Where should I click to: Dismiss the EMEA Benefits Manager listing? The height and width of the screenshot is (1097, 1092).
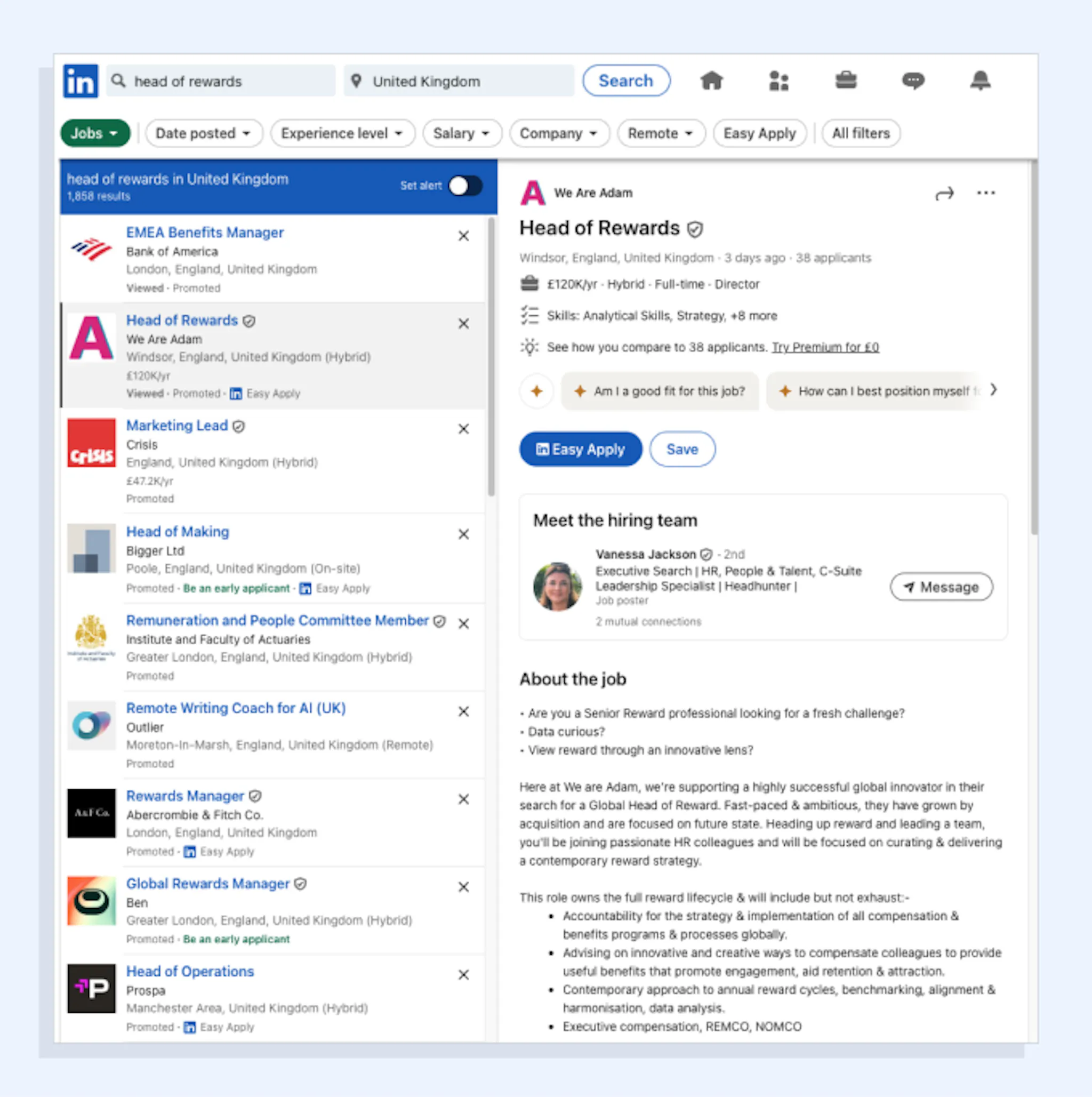[x=464, y=236]
